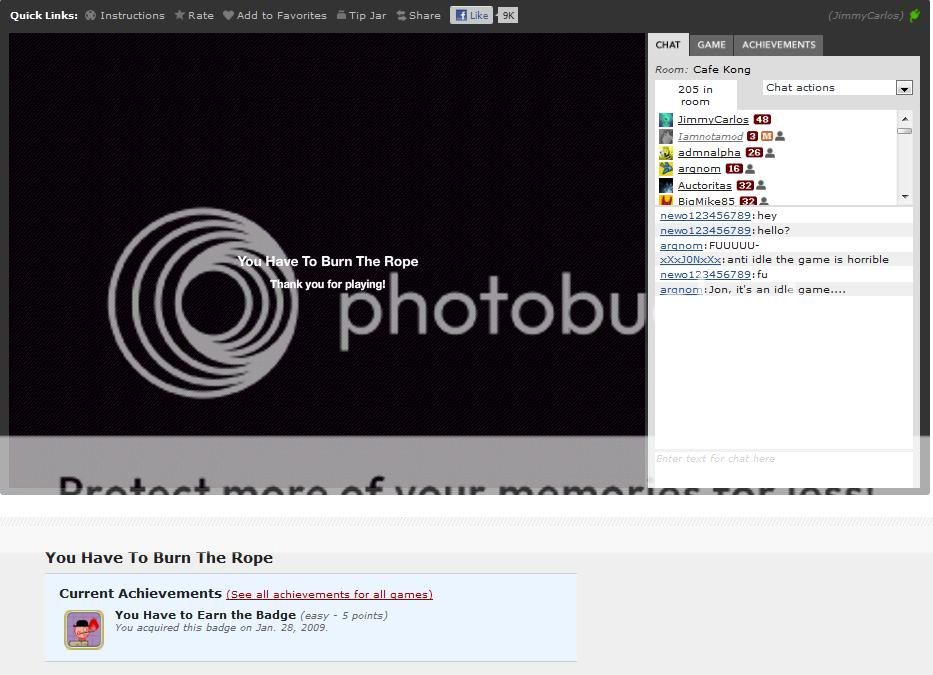Screen dimensions: 933x675
Task: Focus the chat text input field
Action: coord(784,468)
